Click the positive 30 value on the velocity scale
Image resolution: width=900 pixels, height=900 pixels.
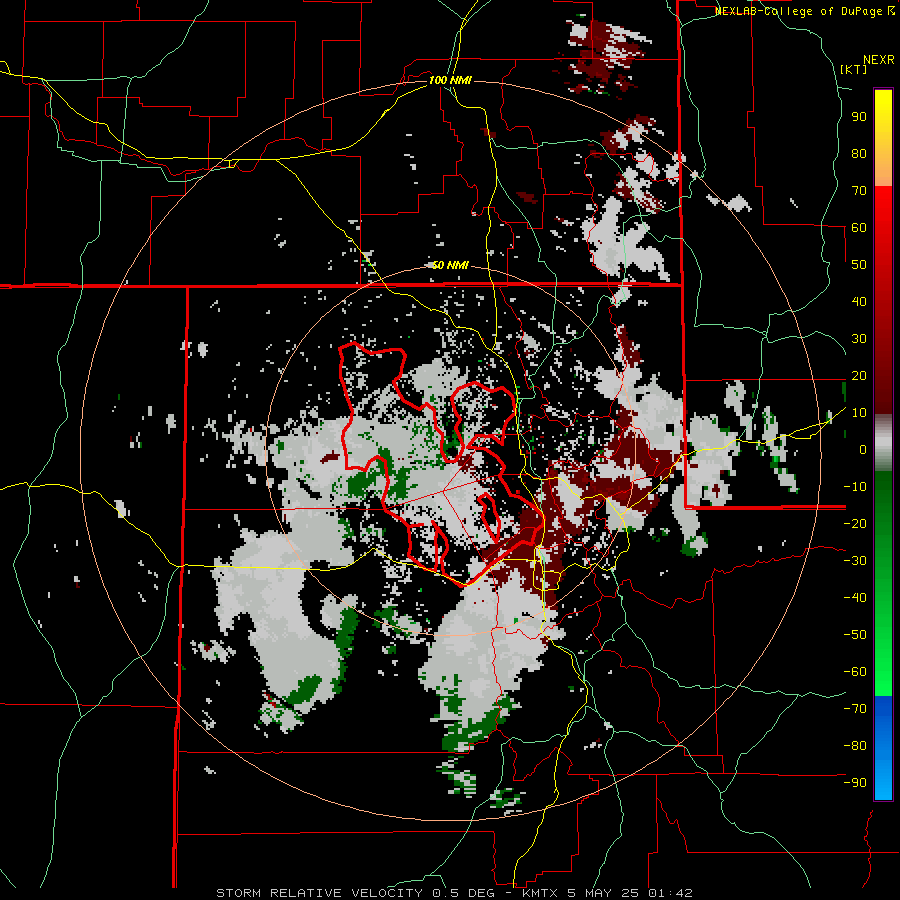coord(859,339)
